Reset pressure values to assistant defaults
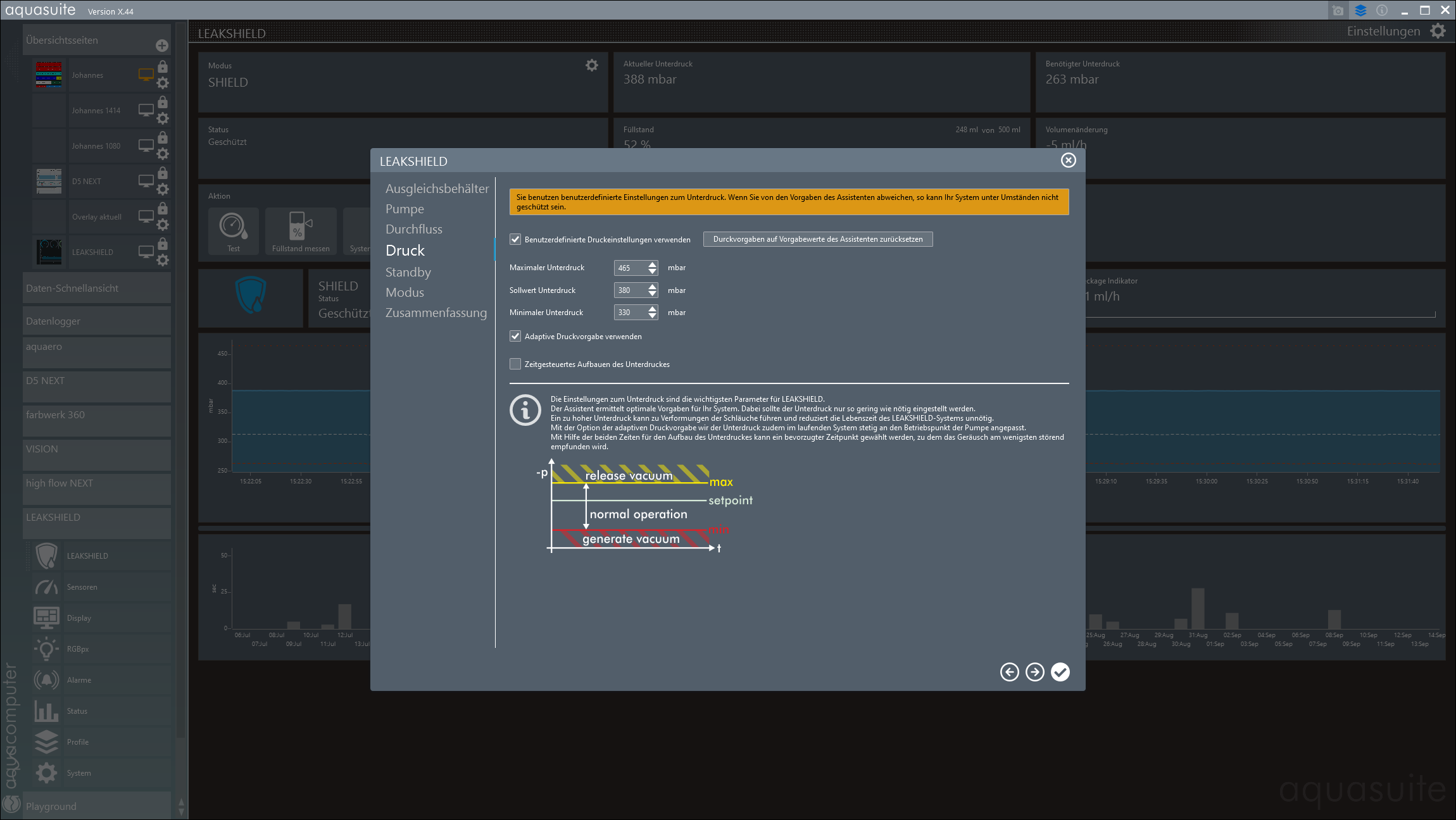Viewport: 1456px width, 820px height. (x=818, y=239)
